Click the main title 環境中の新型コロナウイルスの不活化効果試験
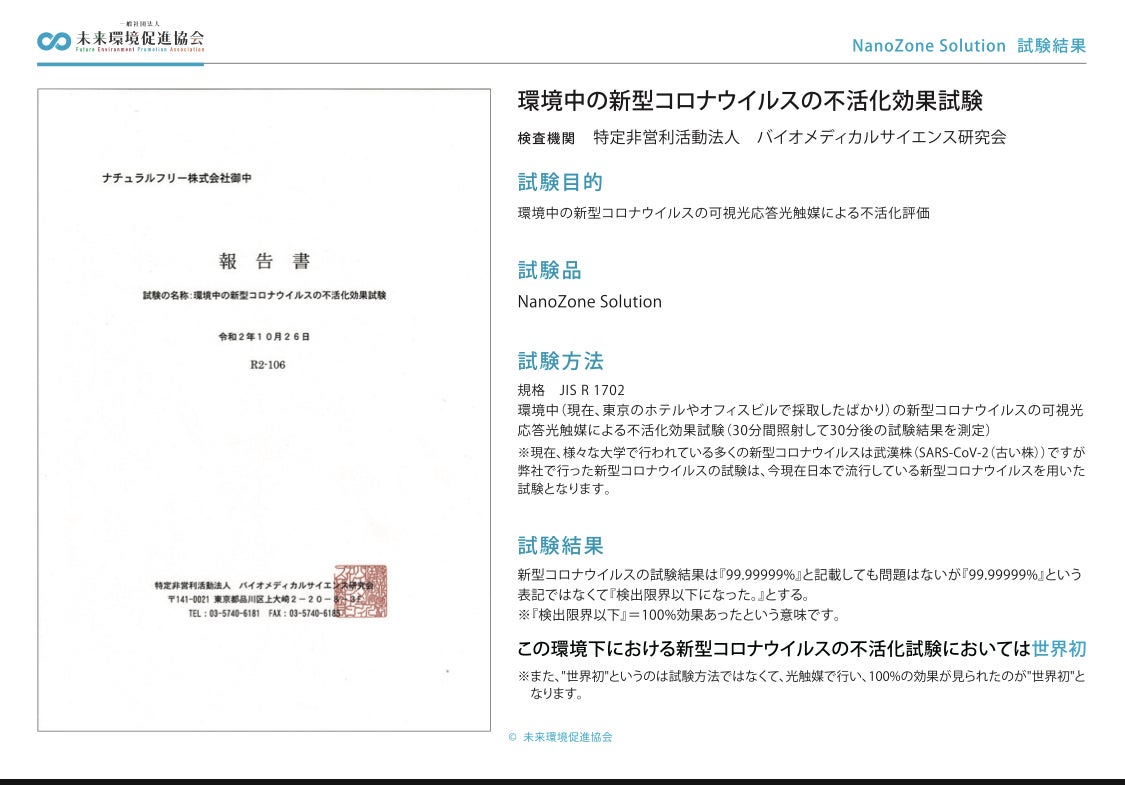The width and height of the screenshot is (1125, 785). [x=750, y=101]
